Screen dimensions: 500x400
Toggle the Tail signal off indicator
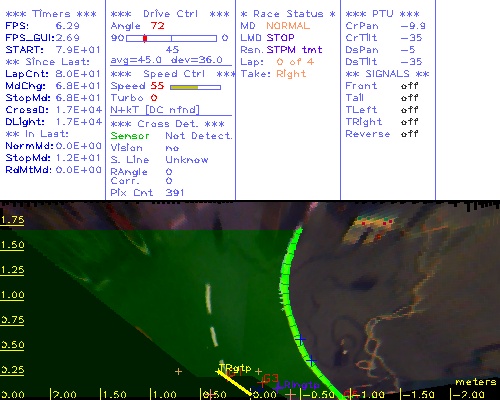pyautogui.click(x=409, y=98)
